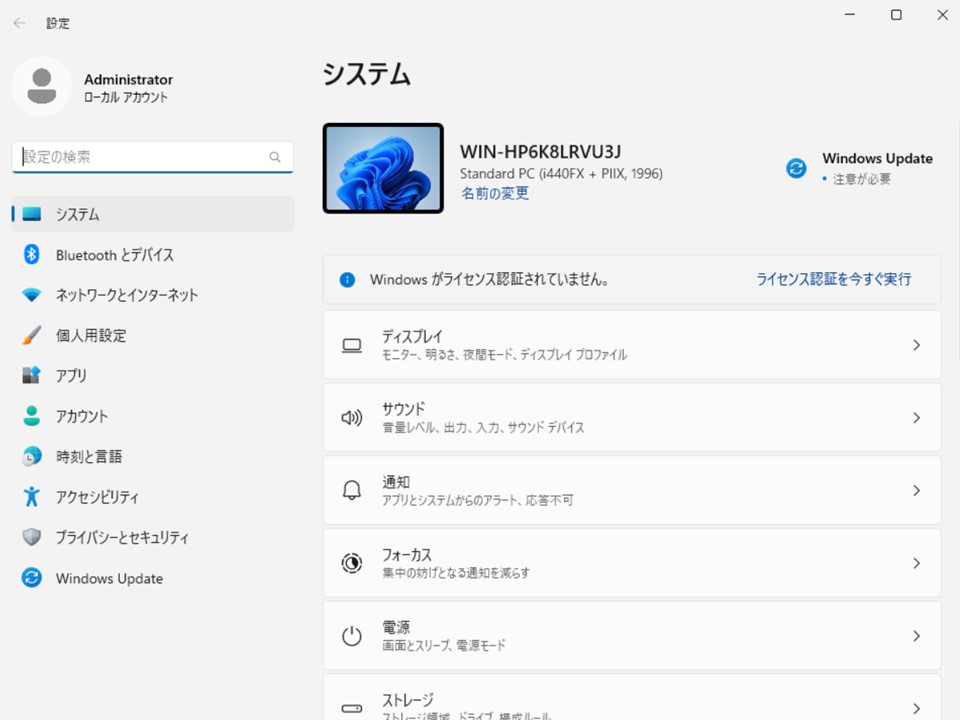Click the 設定の検索 search field
960x720 pixels.
point(152,157)
